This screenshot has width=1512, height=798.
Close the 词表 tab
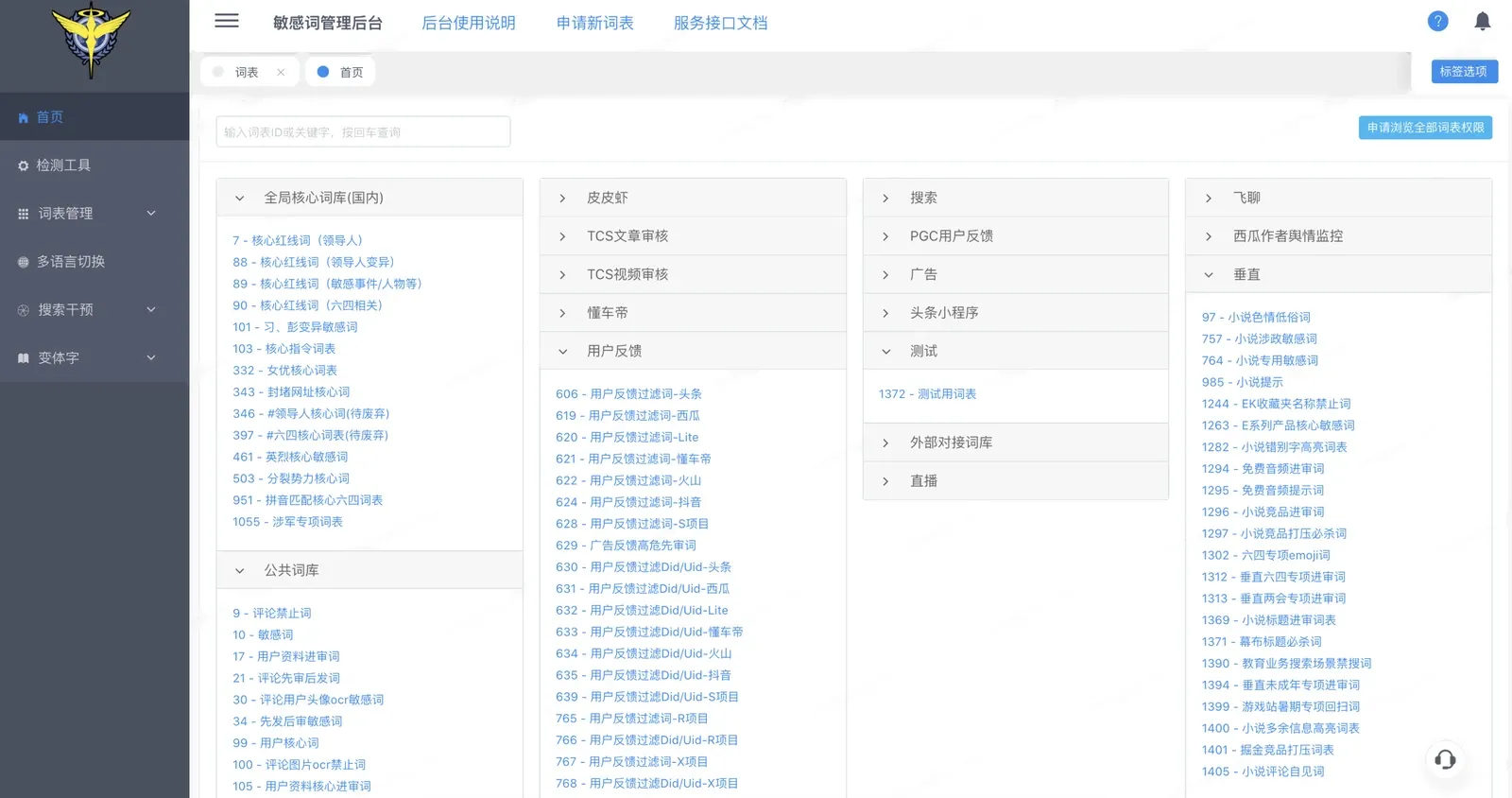coord(281,72)
